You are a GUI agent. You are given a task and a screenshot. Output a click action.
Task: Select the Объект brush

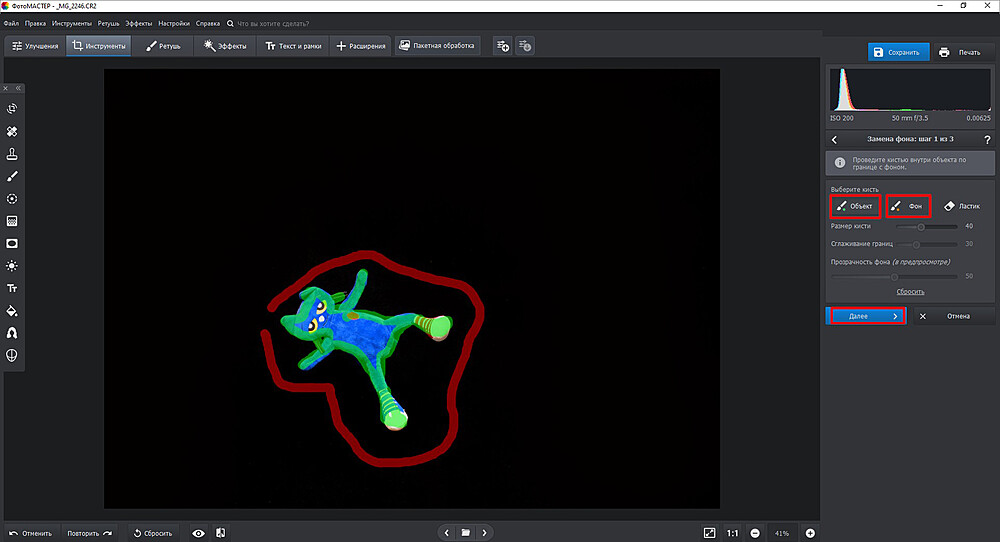pyautogui.click(x=855, y=206)
